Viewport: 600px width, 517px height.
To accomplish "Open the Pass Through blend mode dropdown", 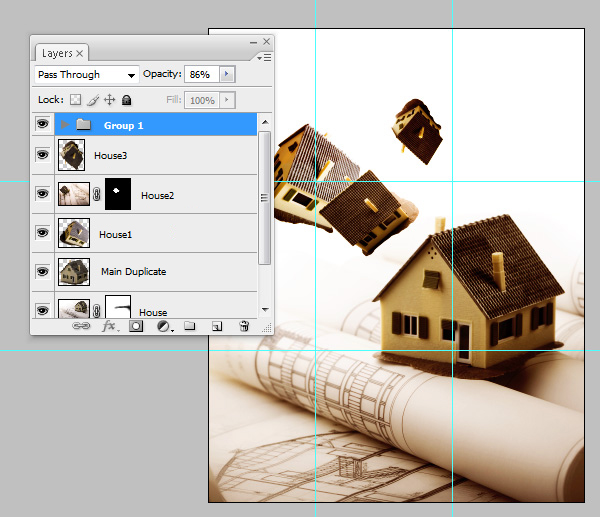I will click(x=86, y=75).
